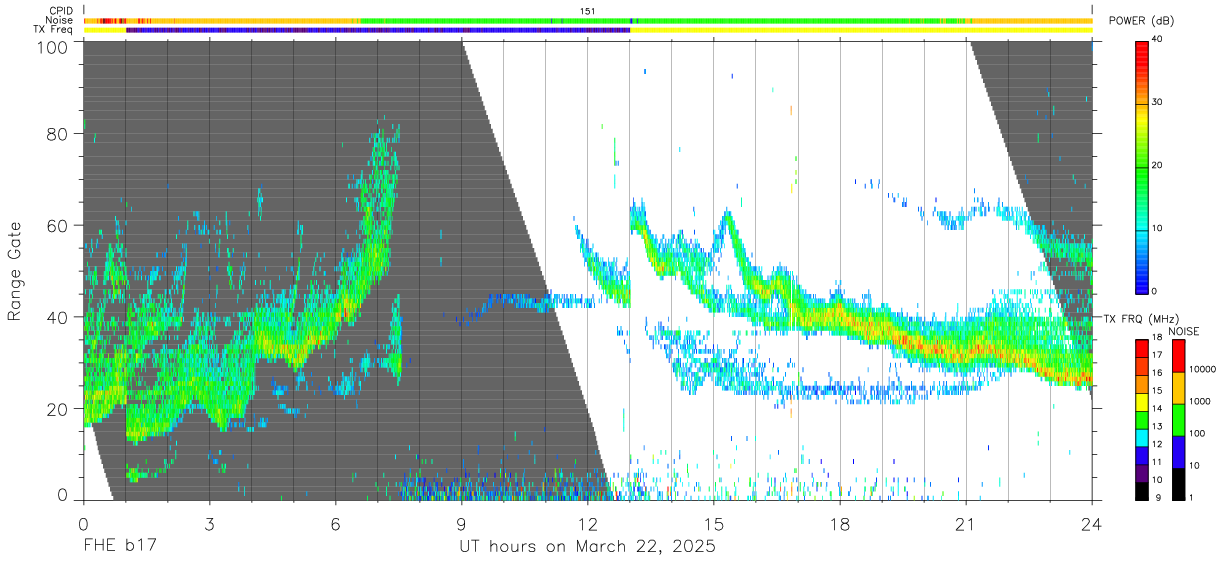Image resolution: width=1228 pixels, height=567 pixels.
Task: Click the 10000 tick on noise legend
Action: [1203, 369]
